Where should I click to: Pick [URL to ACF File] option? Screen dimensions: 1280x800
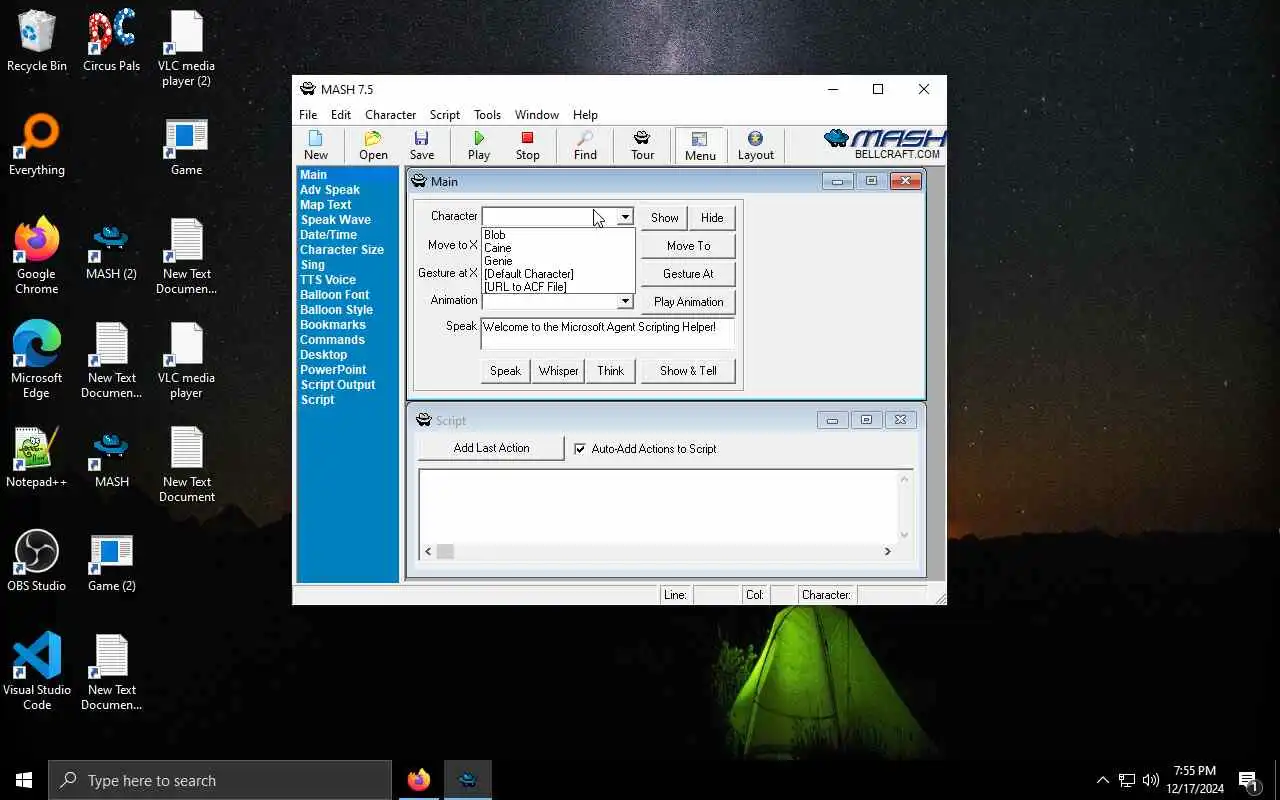(x=558, y=287)
